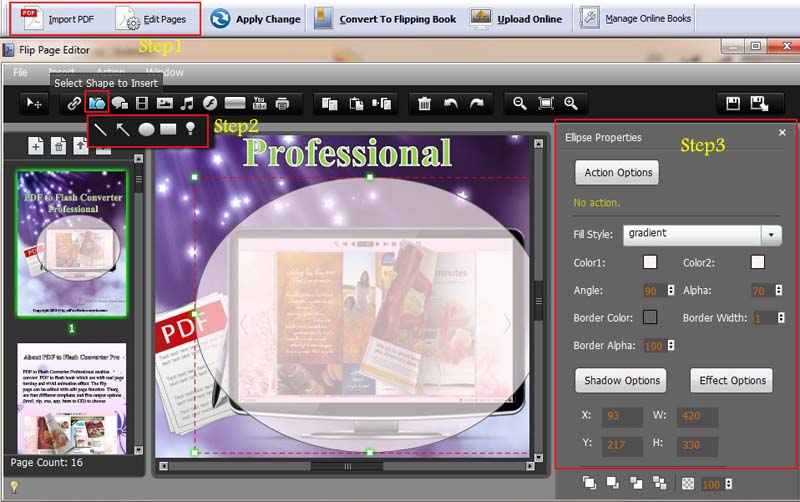Click the printer icon in toolbar
The width and height of the screenshot is (800, 502).
(x=282, y=104)
